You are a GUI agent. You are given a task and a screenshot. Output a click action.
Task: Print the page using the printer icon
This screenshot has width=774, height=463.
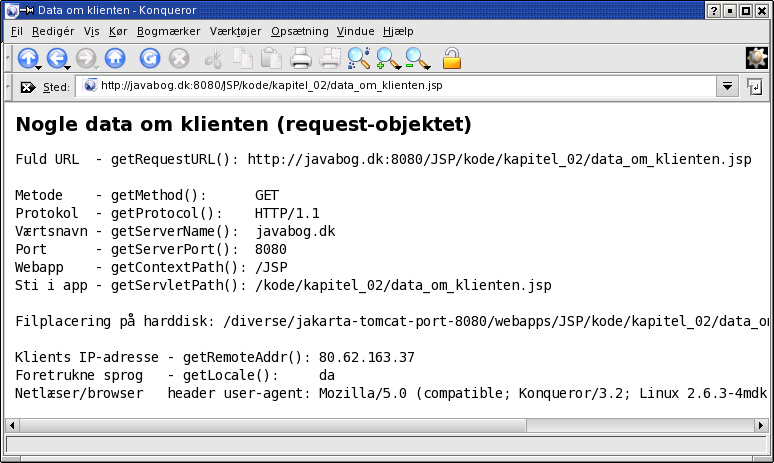coord(301,59)
